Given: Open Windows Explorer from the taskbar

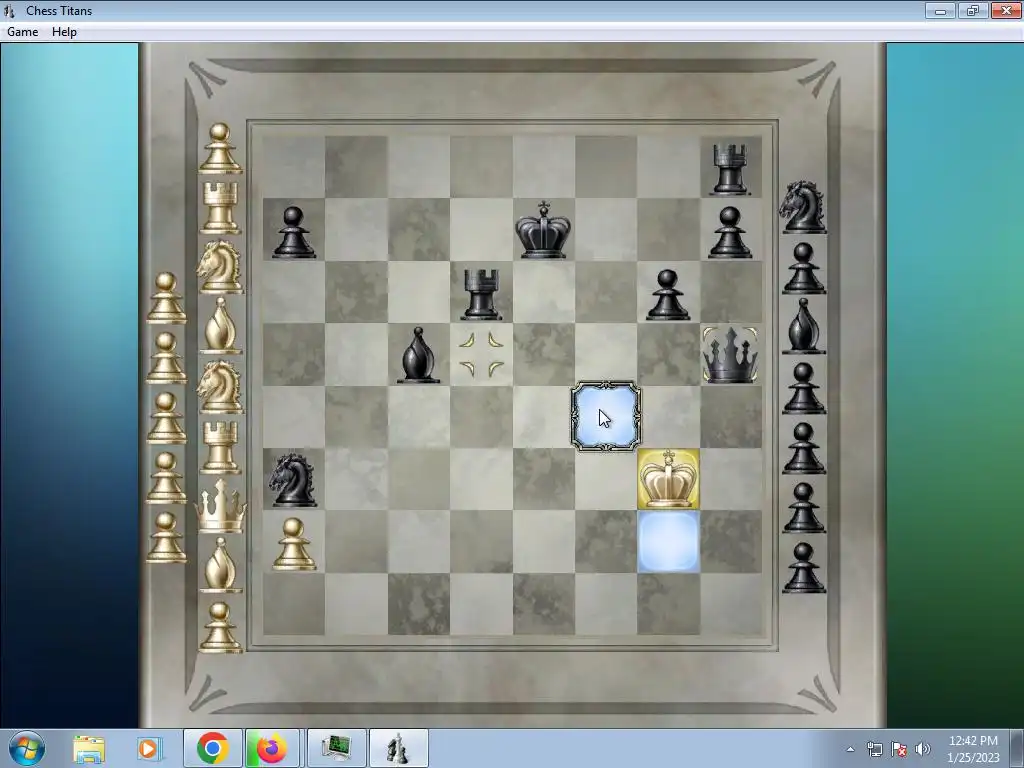Looking at the screenshot, I should coord(89,748).
